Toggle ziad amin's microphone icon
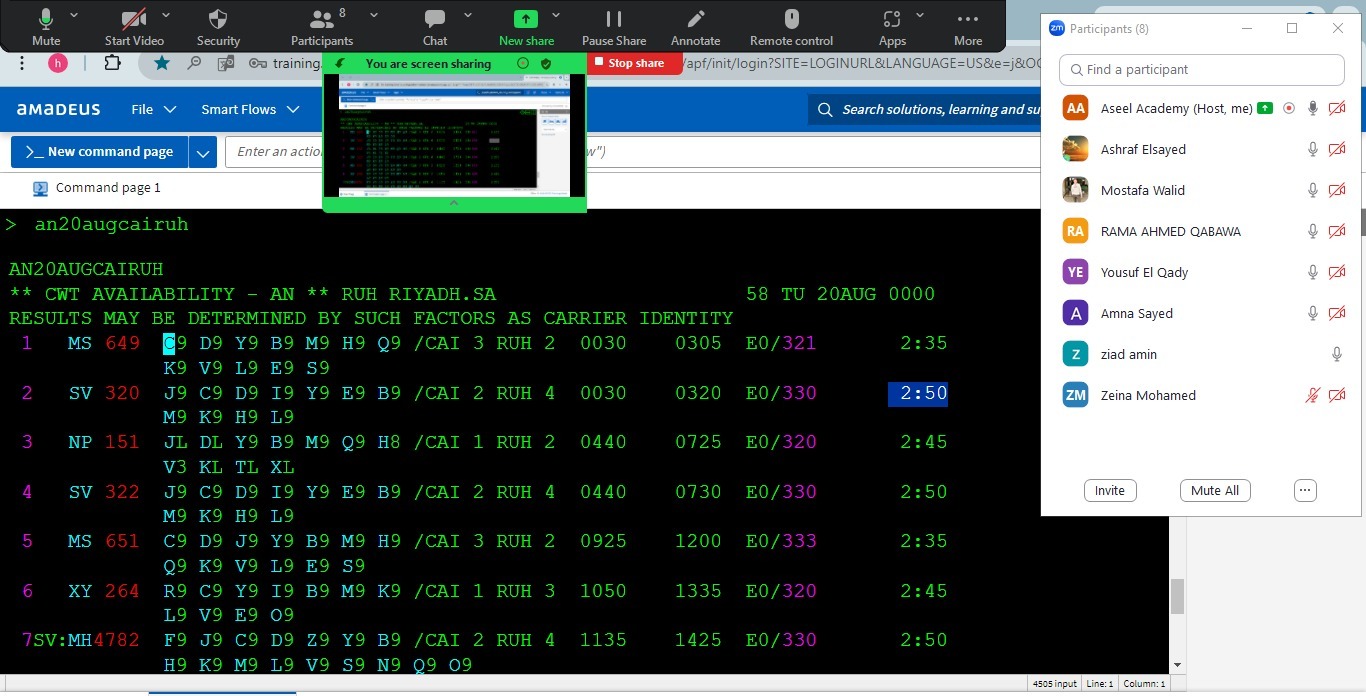The image size is (1366, 696). (x=1336, y=354)
